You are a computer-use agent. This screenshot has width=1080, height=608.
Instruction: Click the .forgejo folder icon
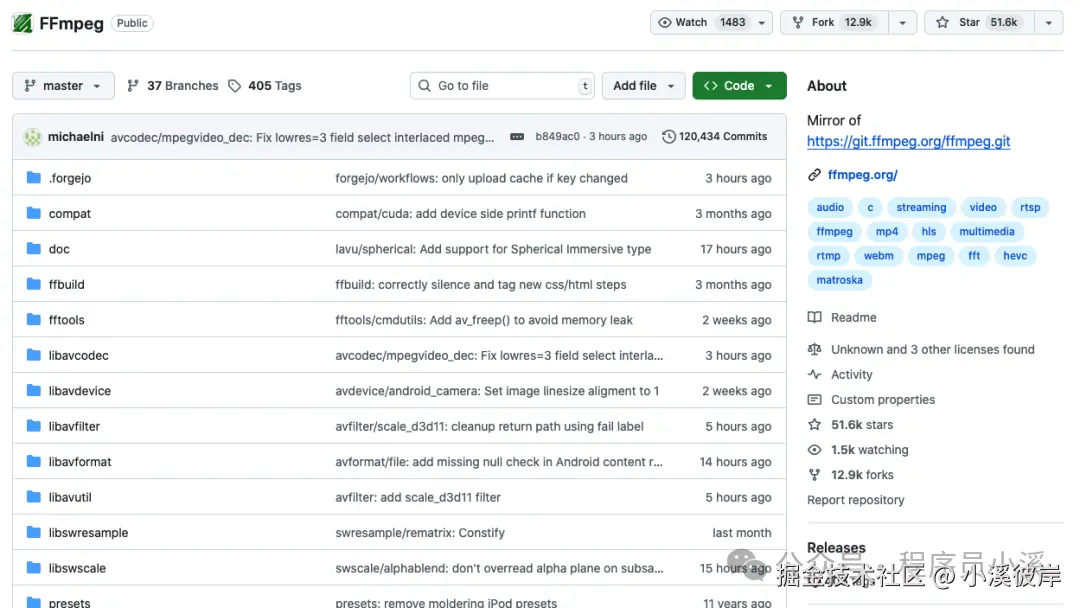(34, 178)
